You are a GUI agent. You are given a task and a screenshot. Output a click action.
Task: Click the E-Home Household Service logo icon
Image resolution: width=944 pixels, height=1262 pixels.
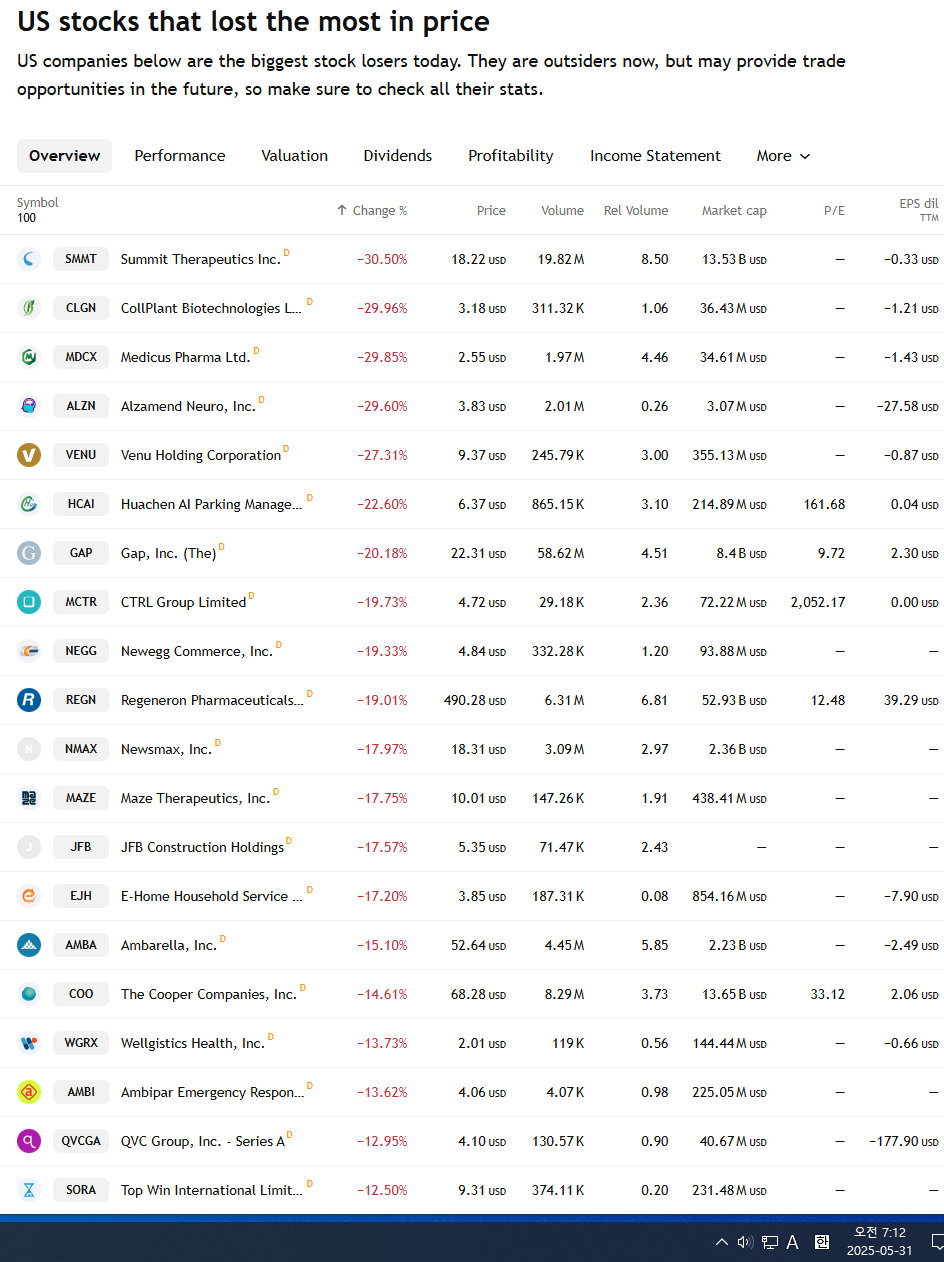point(29,896)
